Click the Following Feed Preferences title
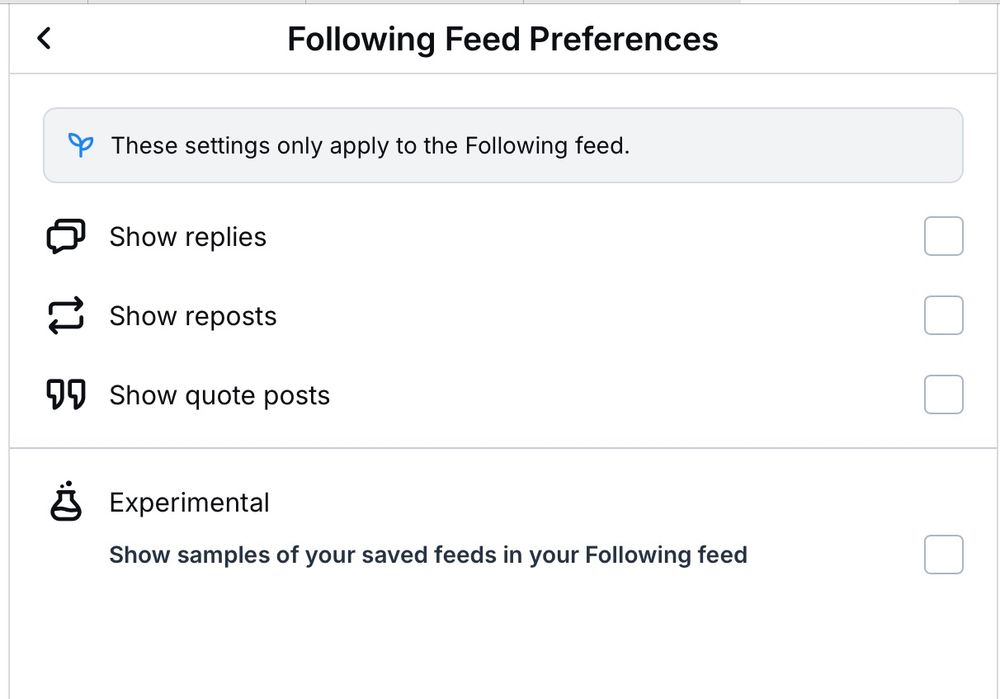The height and width of the screenshot is (699, 1000). [502, 39]
